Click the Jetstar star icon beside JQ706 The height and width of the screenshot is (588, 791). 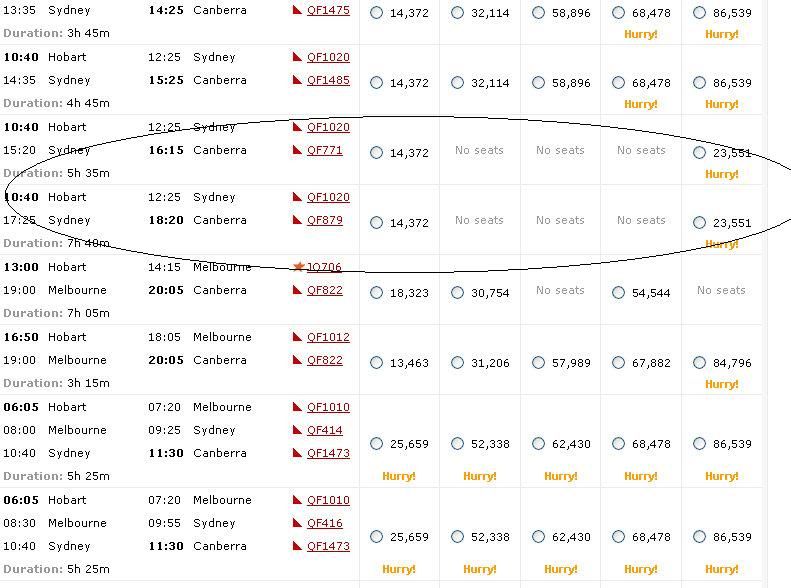tap(298, 266)
